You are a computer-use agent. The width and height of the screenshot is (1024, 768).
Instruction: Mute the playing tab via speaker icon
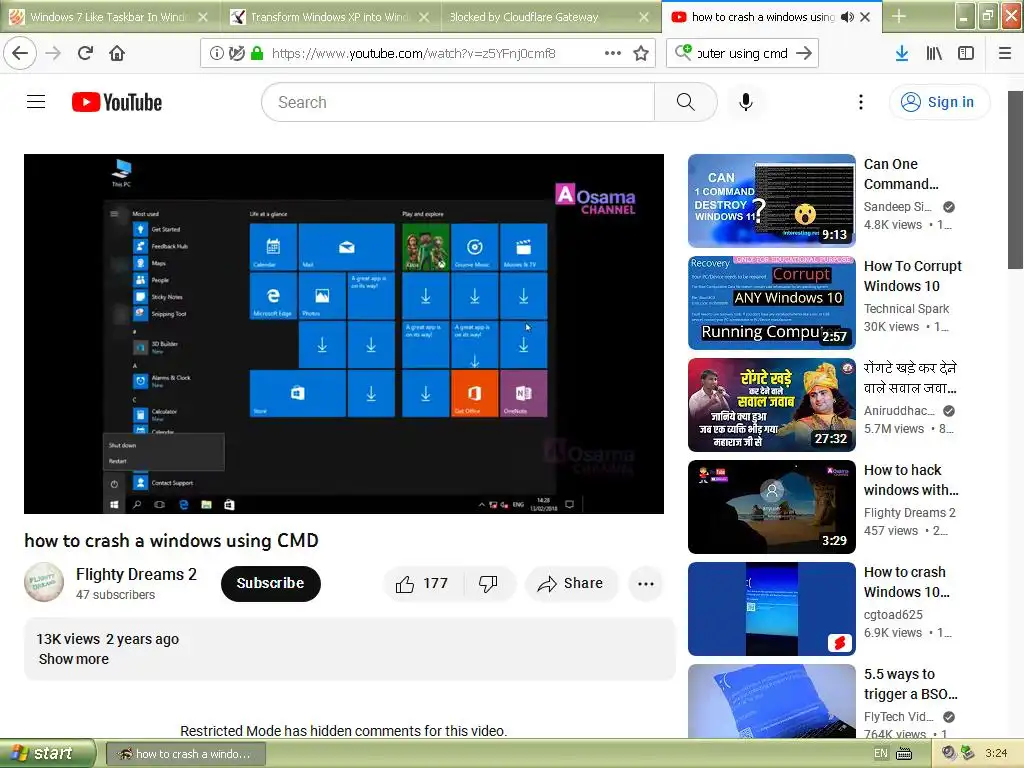click(847, 17)
